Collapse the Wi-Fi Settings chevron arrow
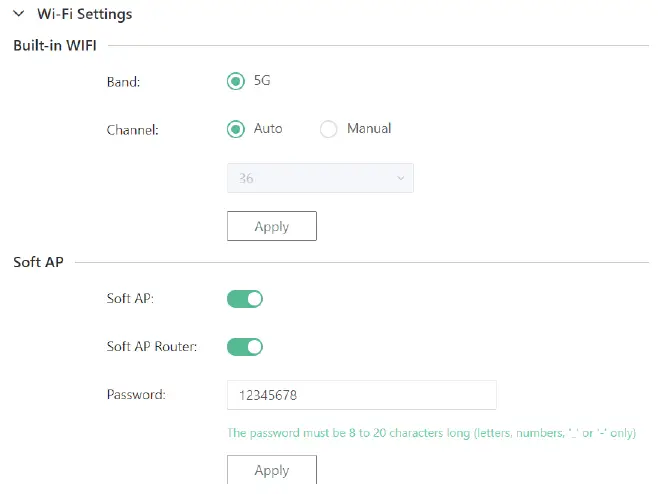Viewport: 658px width, 494px height. 18,15
